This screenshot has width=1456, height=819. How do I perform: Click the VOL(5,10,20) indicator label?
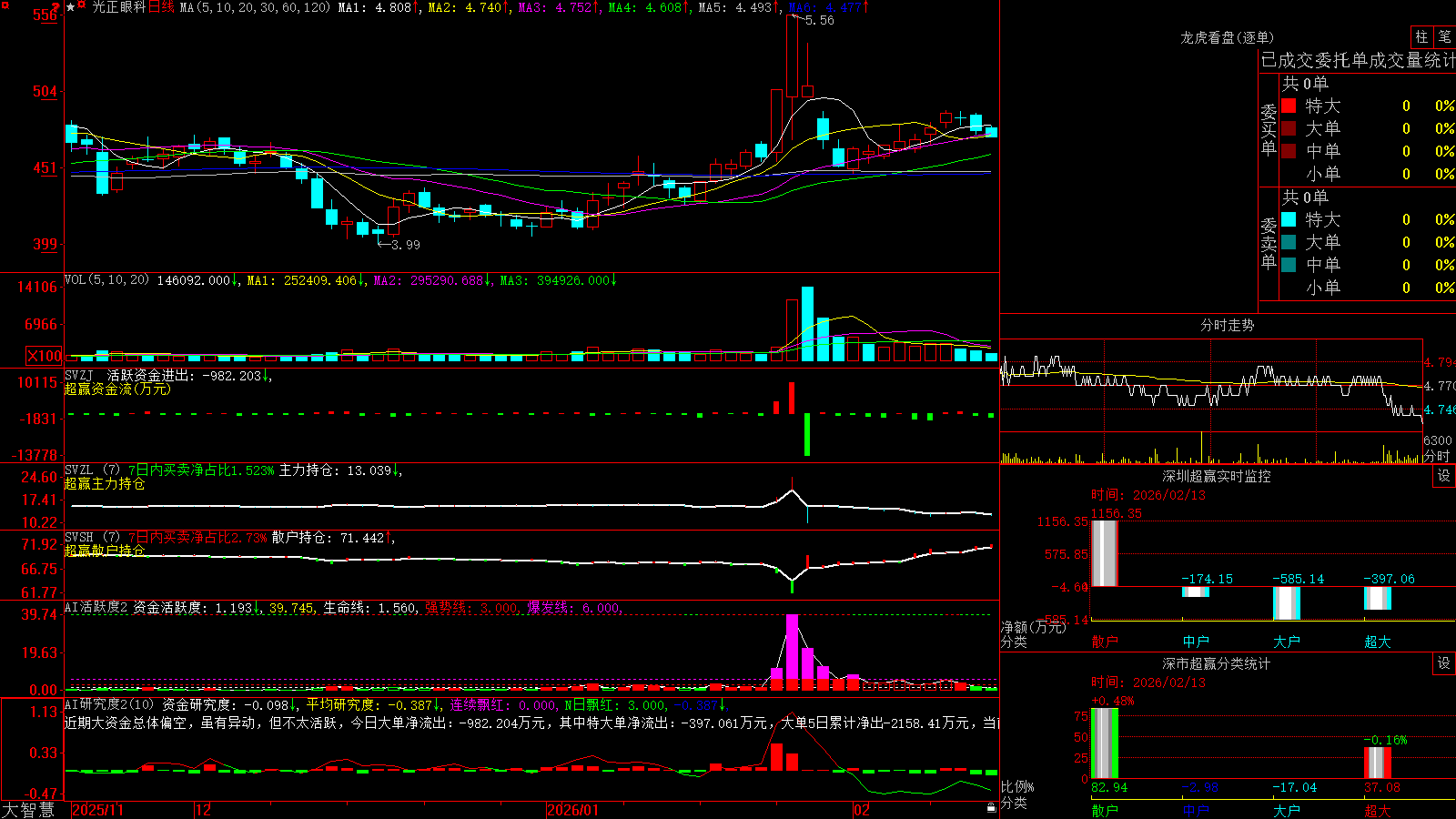click(x=106, y=279)
